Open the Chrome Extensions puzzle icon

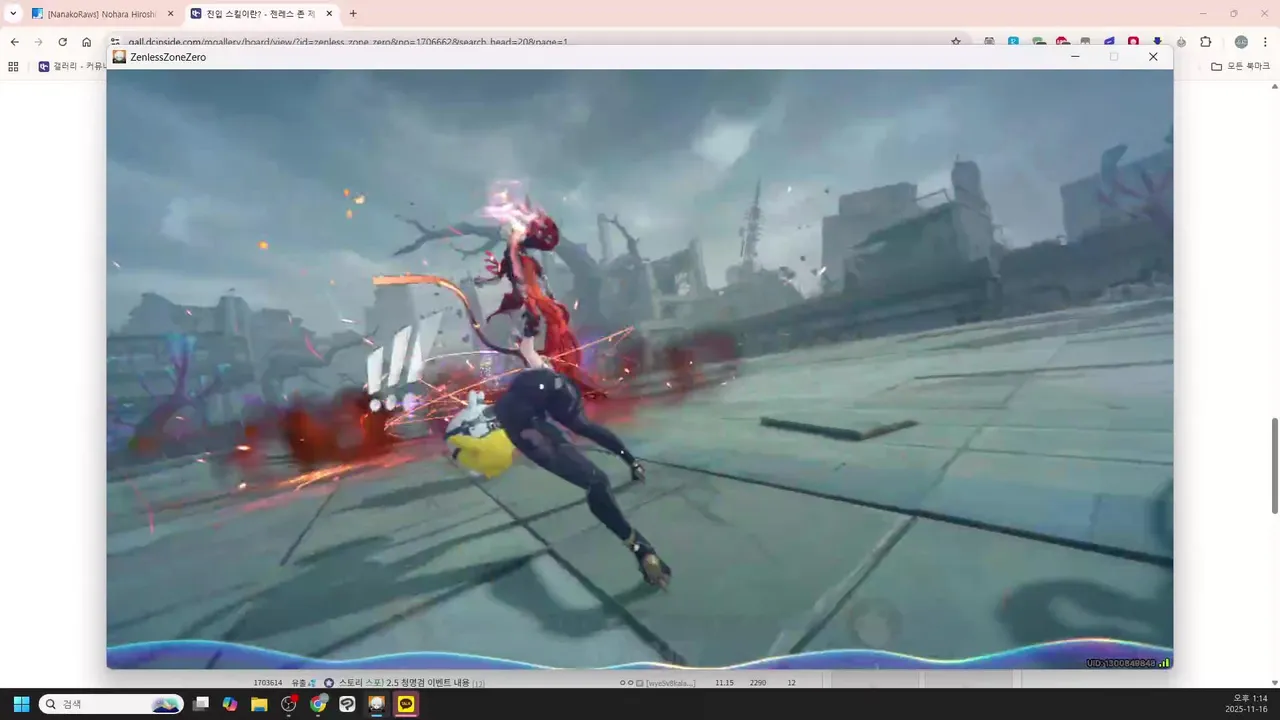click(x=1205, y=42)
